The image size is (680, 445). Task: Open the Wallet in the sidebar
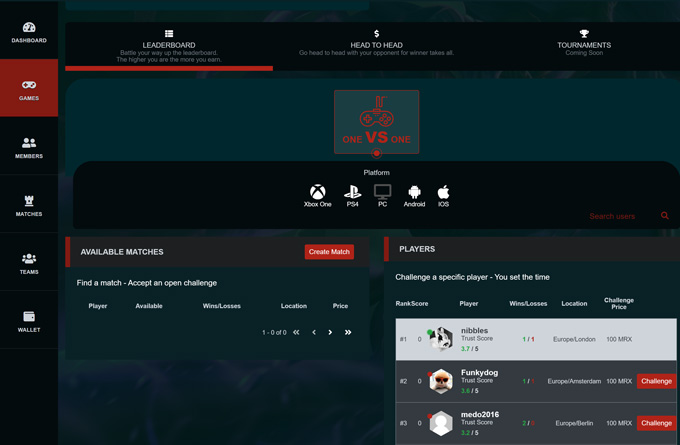[29, 320]
